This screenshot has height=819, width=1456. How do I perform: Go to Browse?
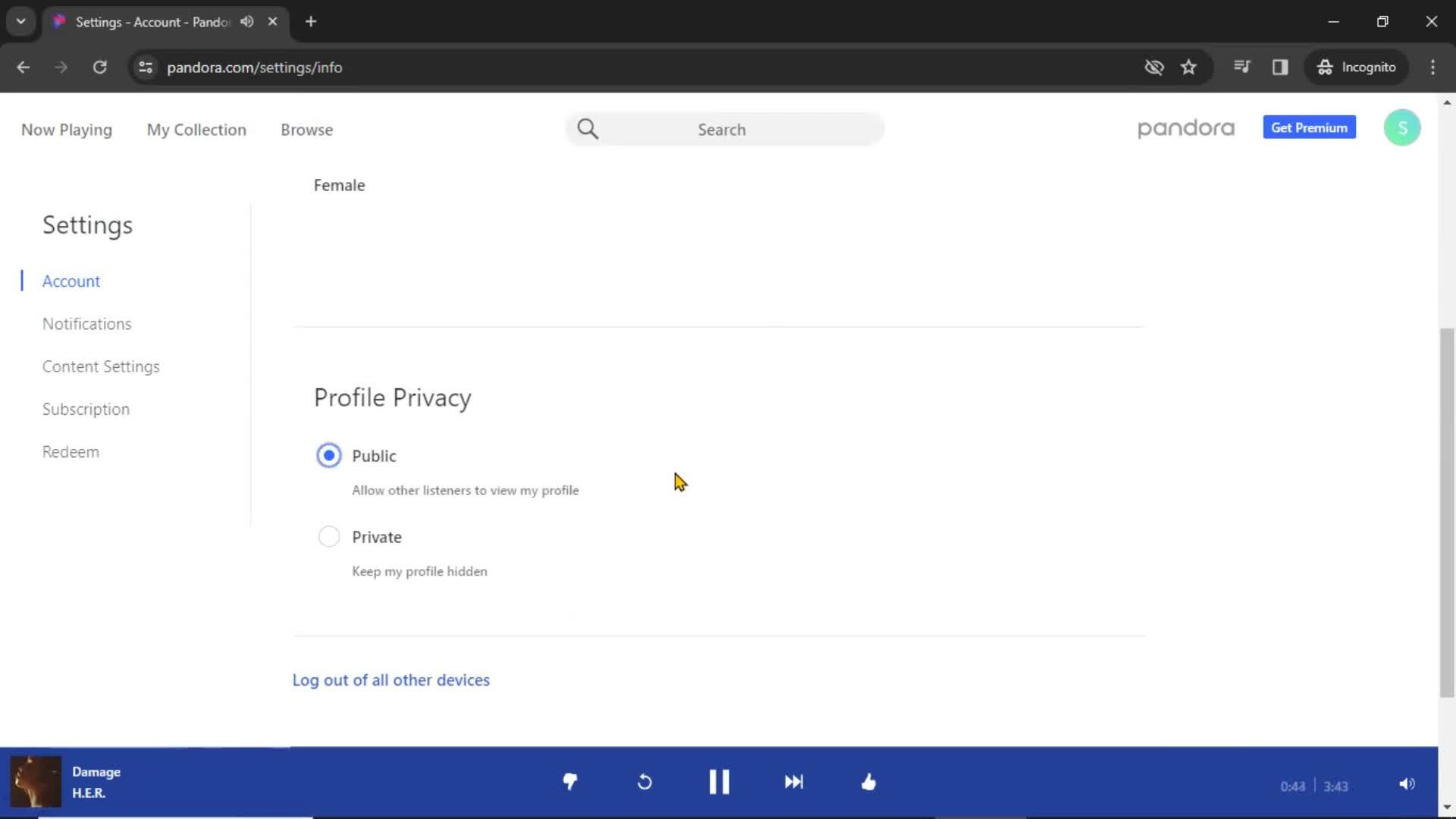[x=307, y=130]
